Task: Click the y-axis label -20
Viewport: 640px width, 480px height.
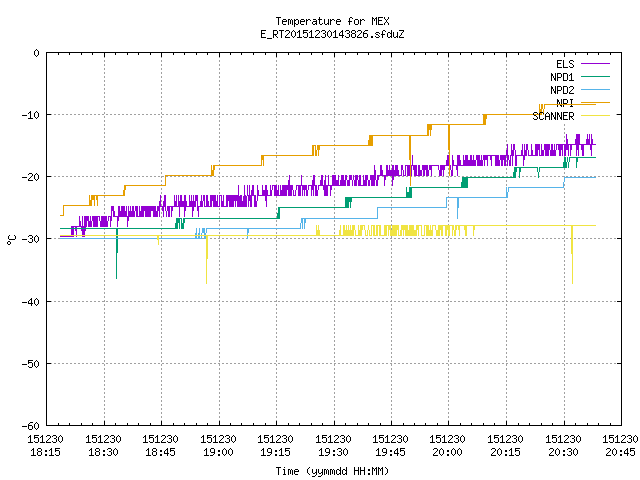Action: click(31, 177)
